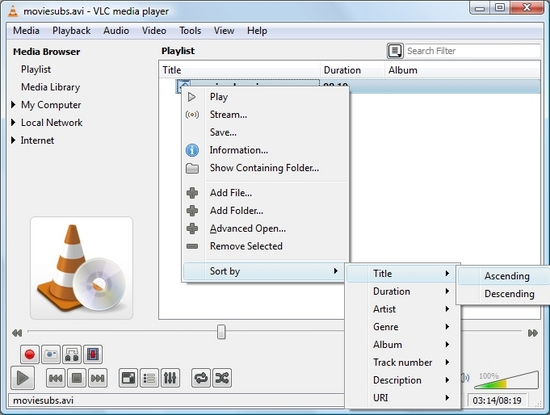Toggle loop repeat mode button
This screenshot has height=415, width=550.
[x=201, y=378]
